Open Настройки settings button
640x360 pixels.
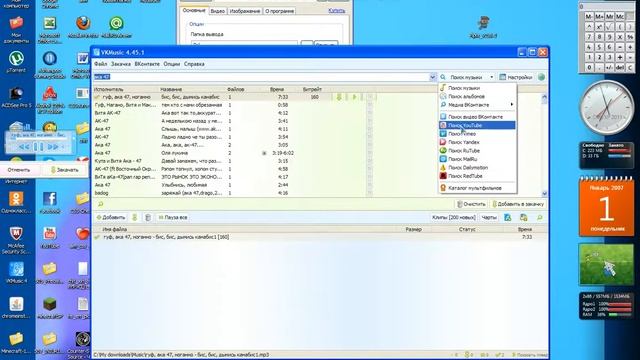pyautogui.click(x=516, y=77)
